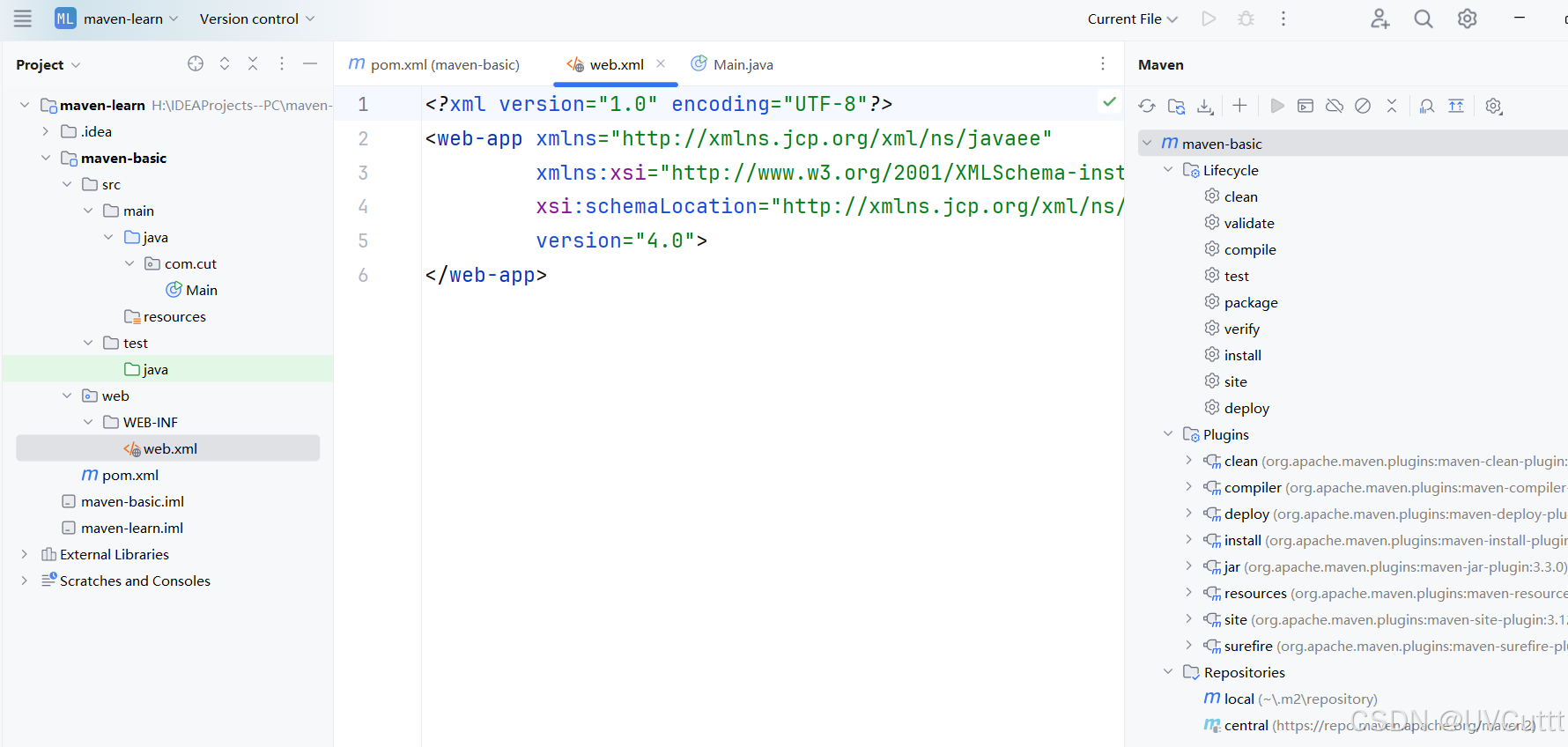Click Maven Collapse All arrow-up icon
The image size is (1568, 747).
coord(1456,106)
